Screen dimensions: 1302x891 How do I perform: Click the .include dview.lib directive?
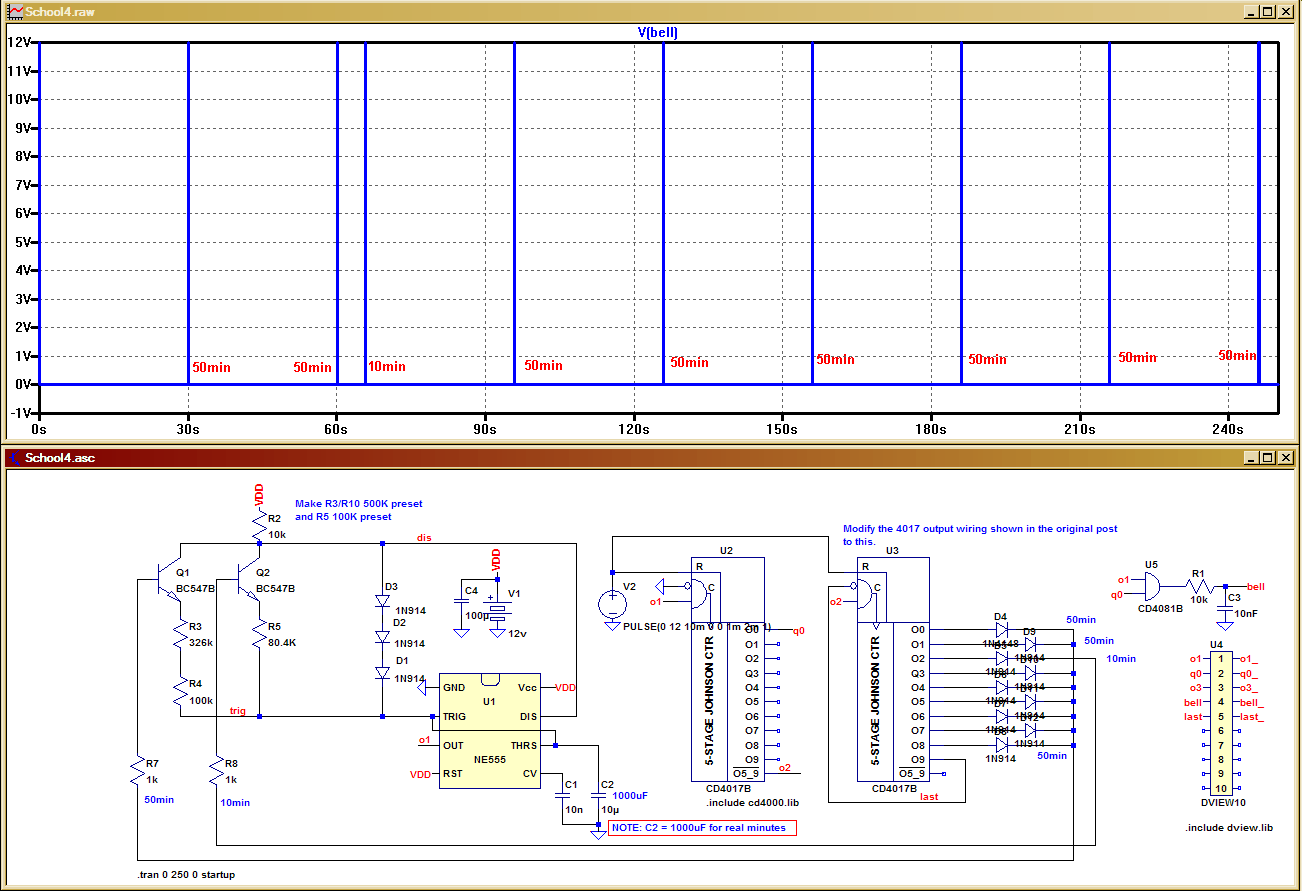(x=1229, y=828)
